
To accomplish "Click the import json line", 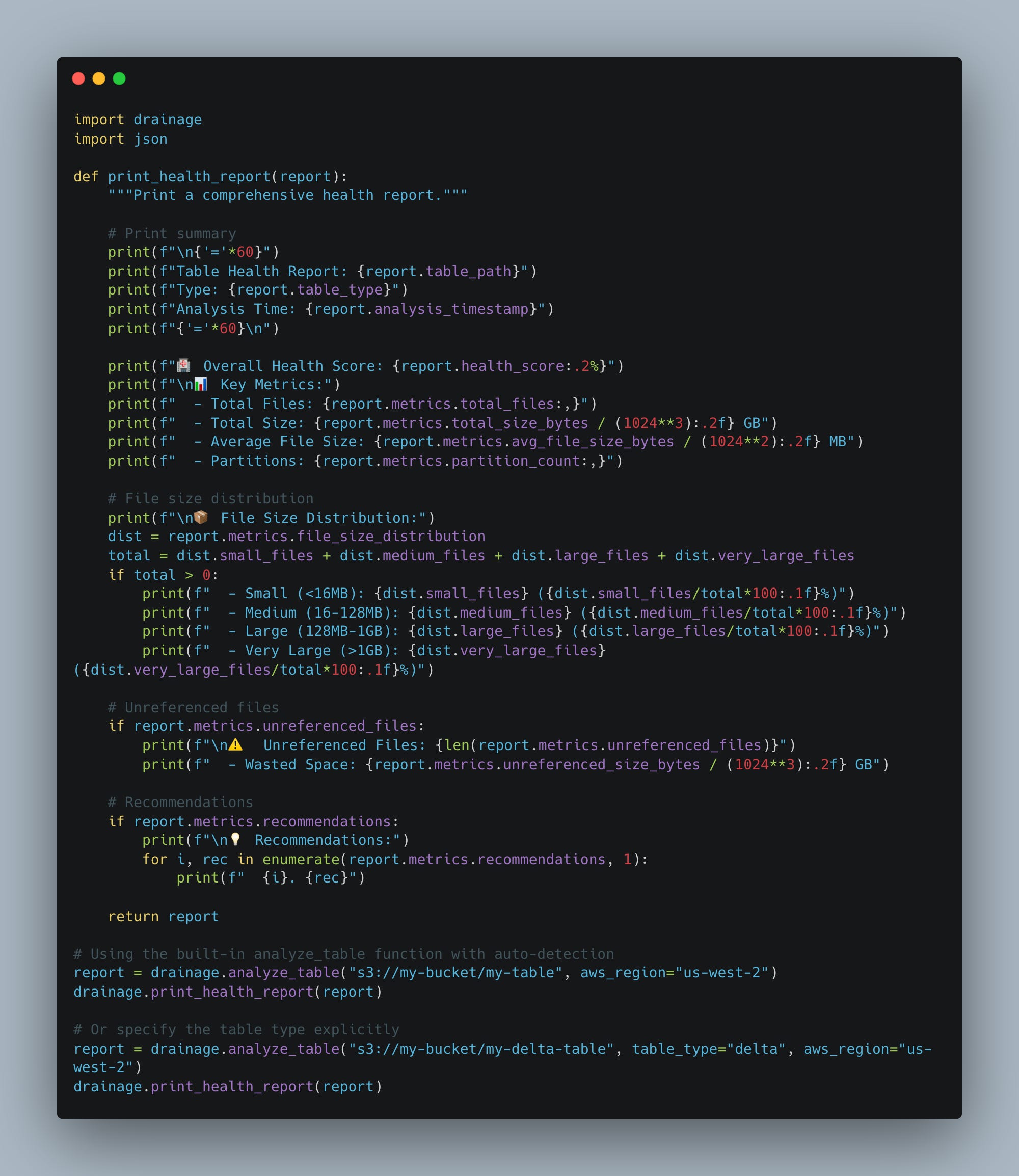I will click(x=121, y=139).
